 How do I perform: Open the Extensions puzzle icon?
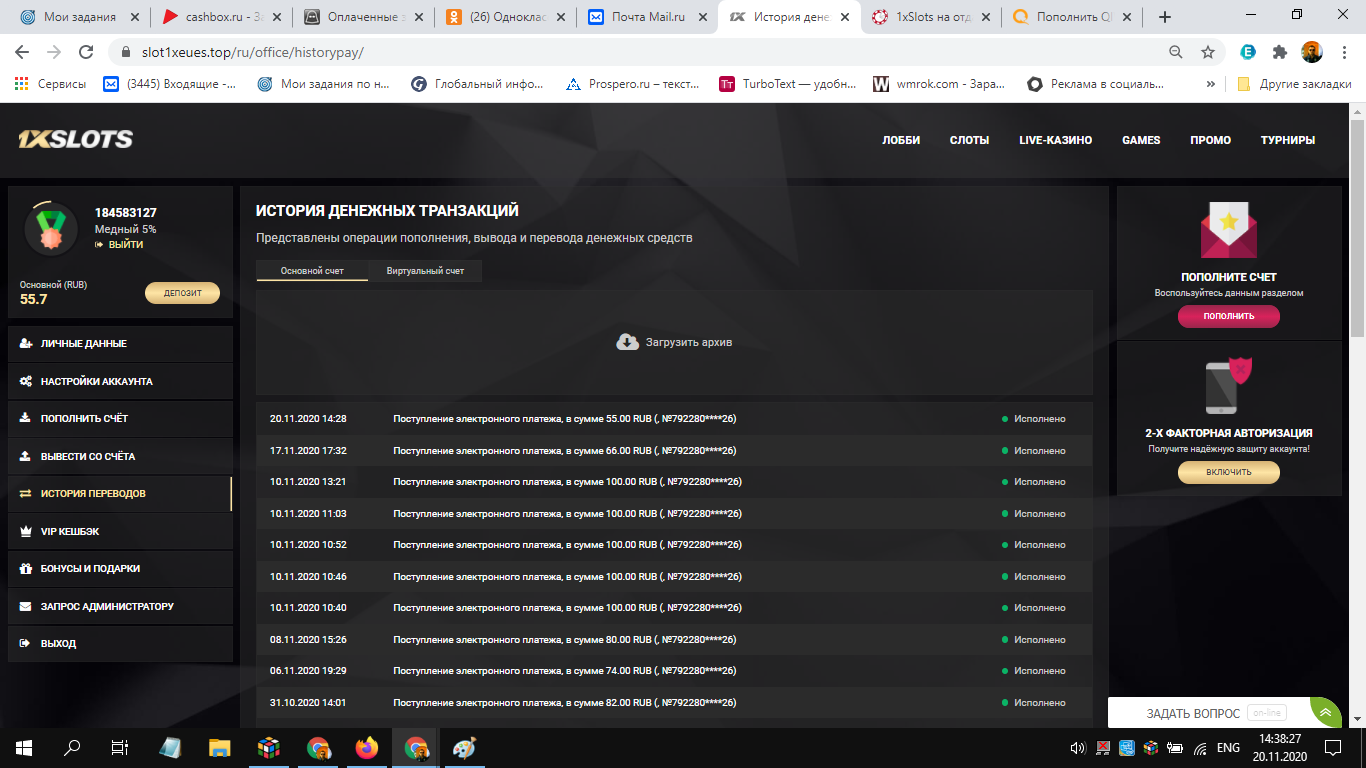[1279, 52]
